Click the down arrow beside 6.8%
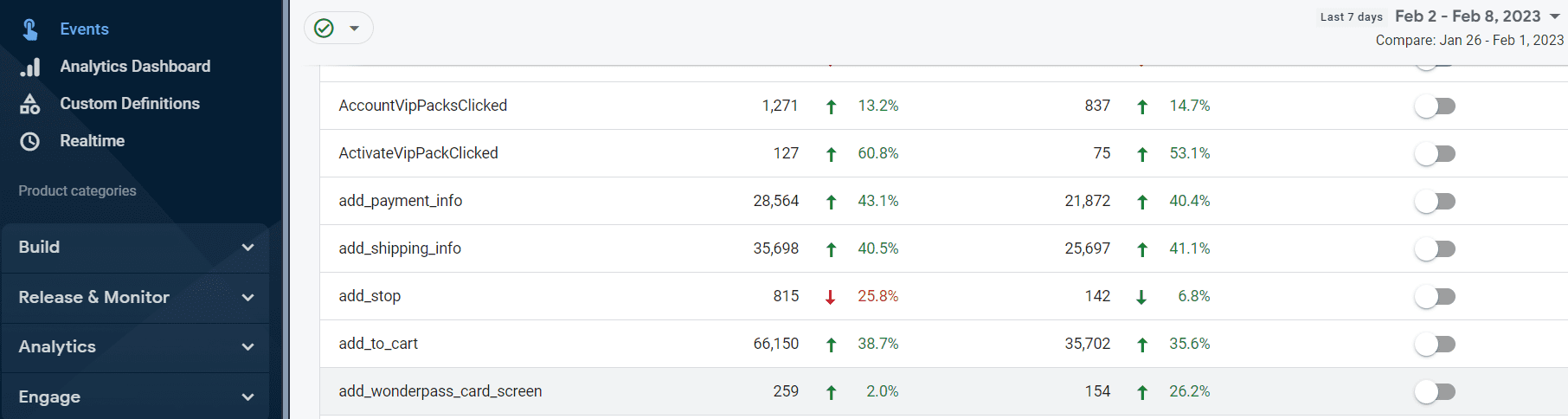 pyautogui.click(x=1141, y=297)
